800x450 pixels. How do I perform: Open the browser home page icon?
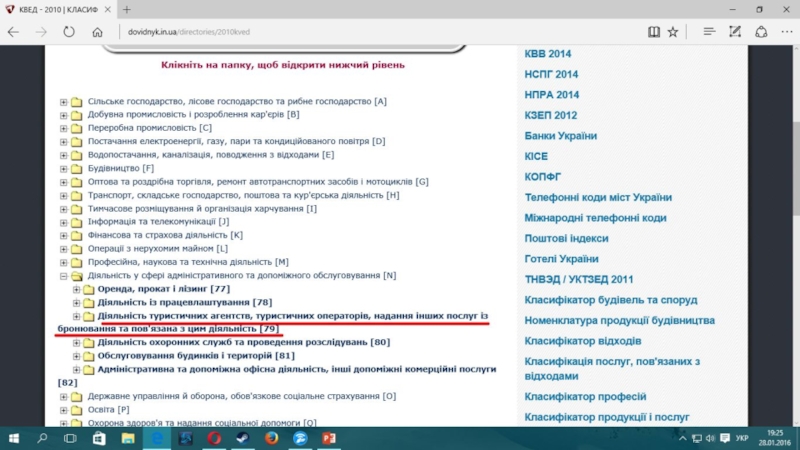point(97,32)
